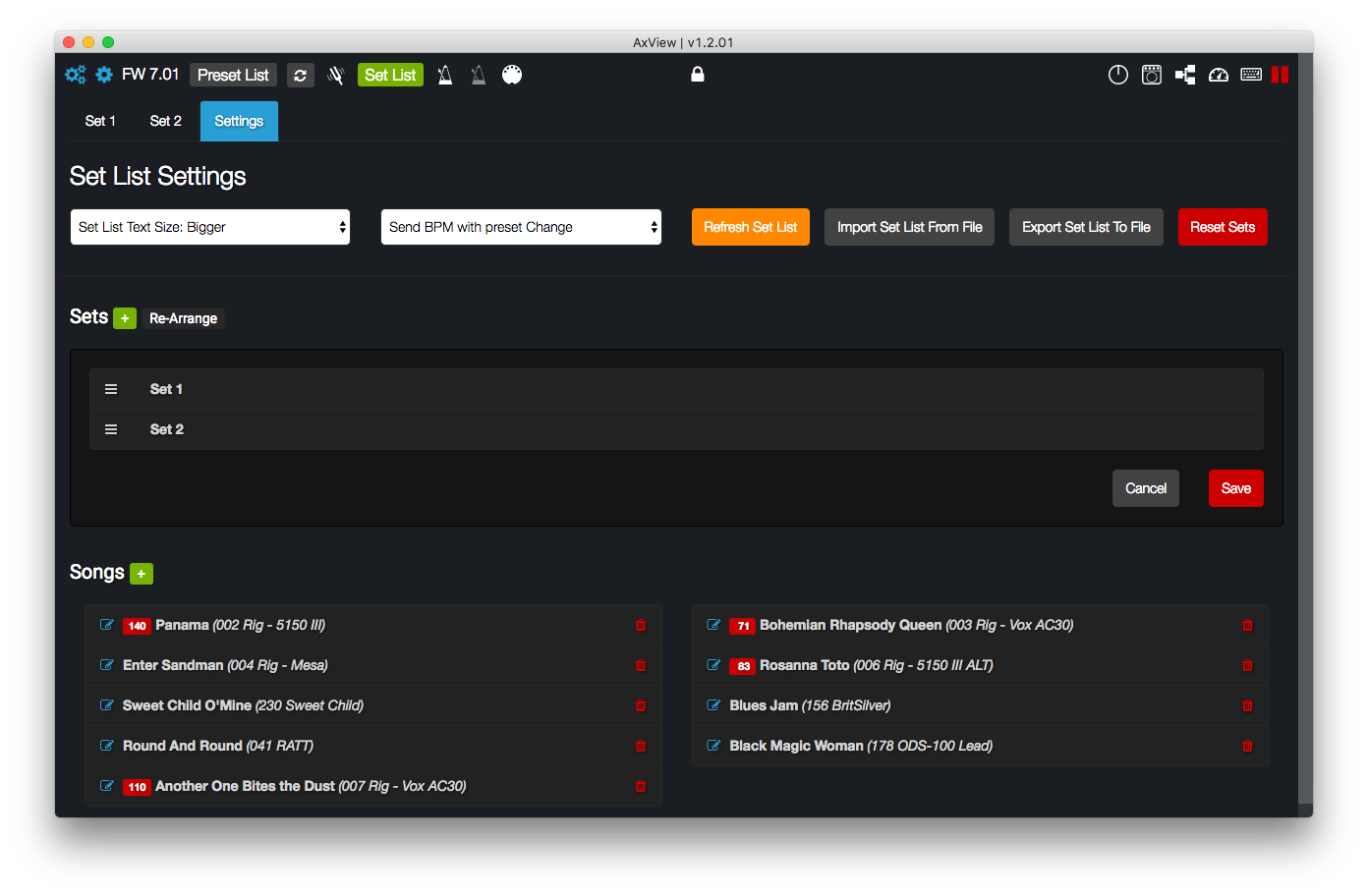This screenshot has height=896, width=1368.
Task: Click the Re-Arrange sets button
Action: click(184, 318)
